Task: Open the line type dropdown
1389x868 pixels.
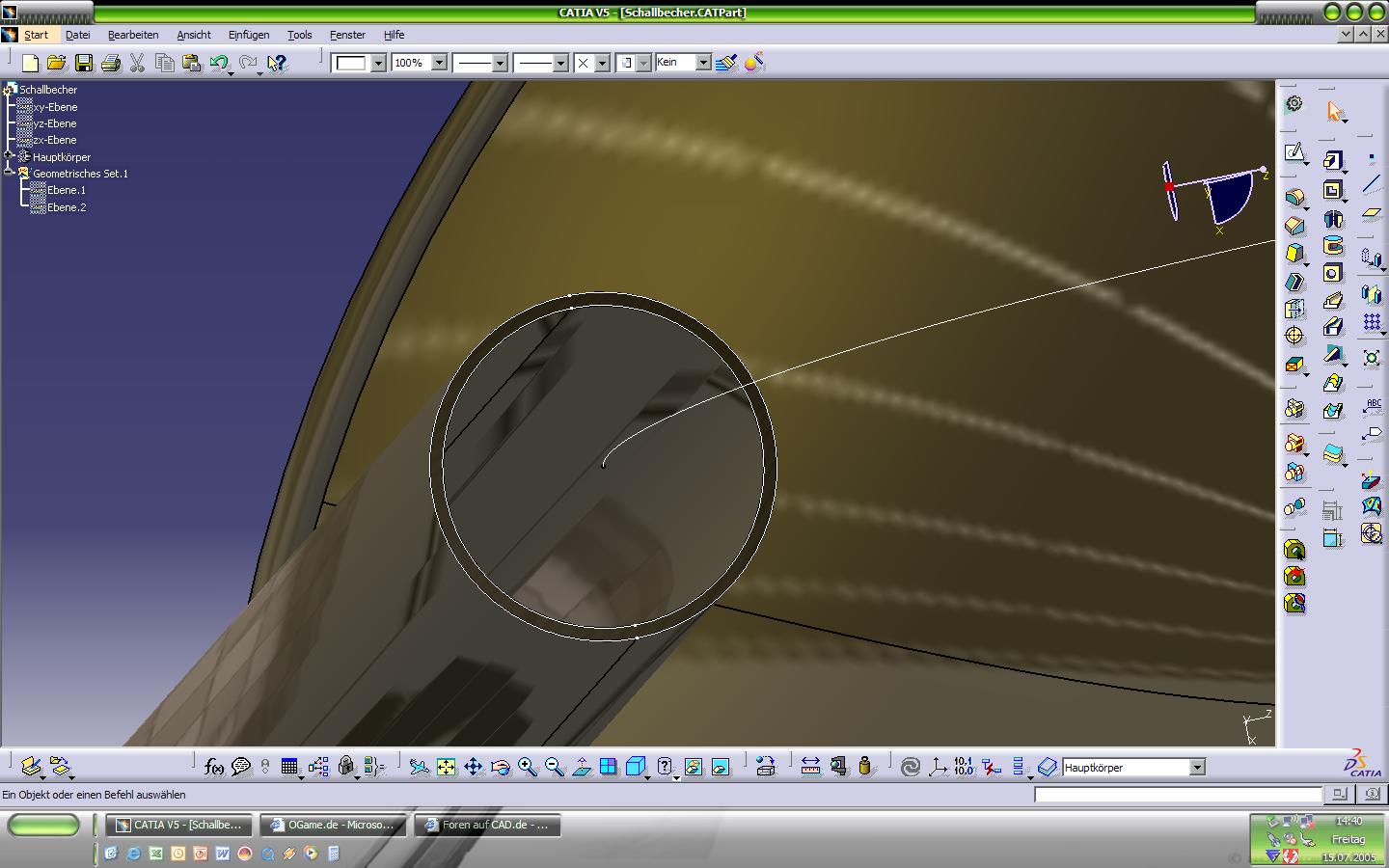Action: 560,63
